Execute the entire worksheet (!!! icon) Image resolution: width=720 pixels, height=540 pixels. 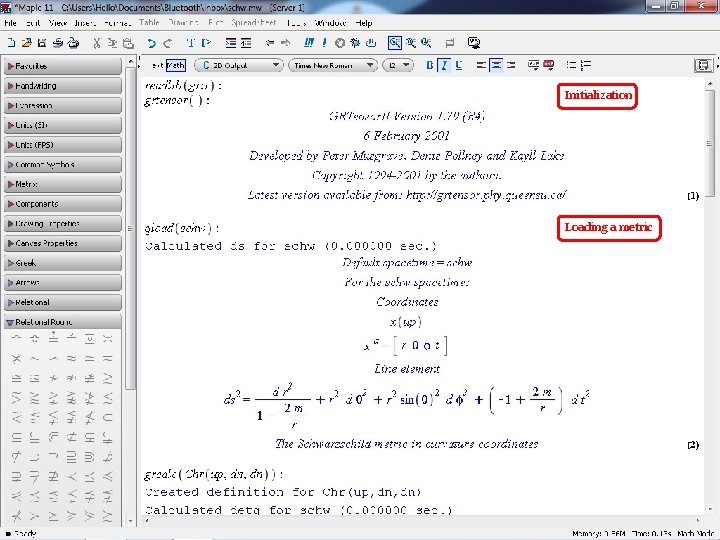309,43
